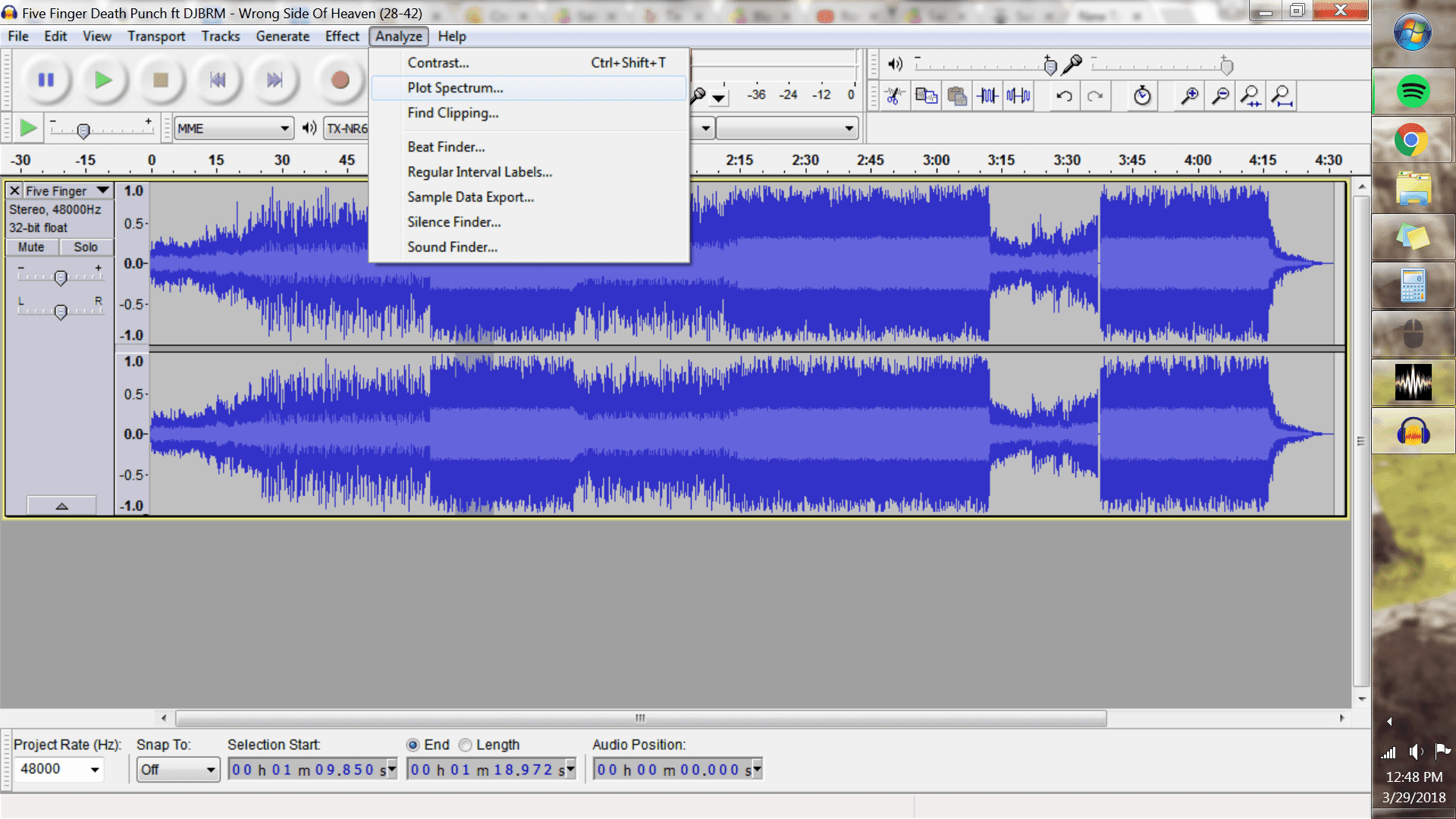Trim audio outside the selection

pos(987,96)
